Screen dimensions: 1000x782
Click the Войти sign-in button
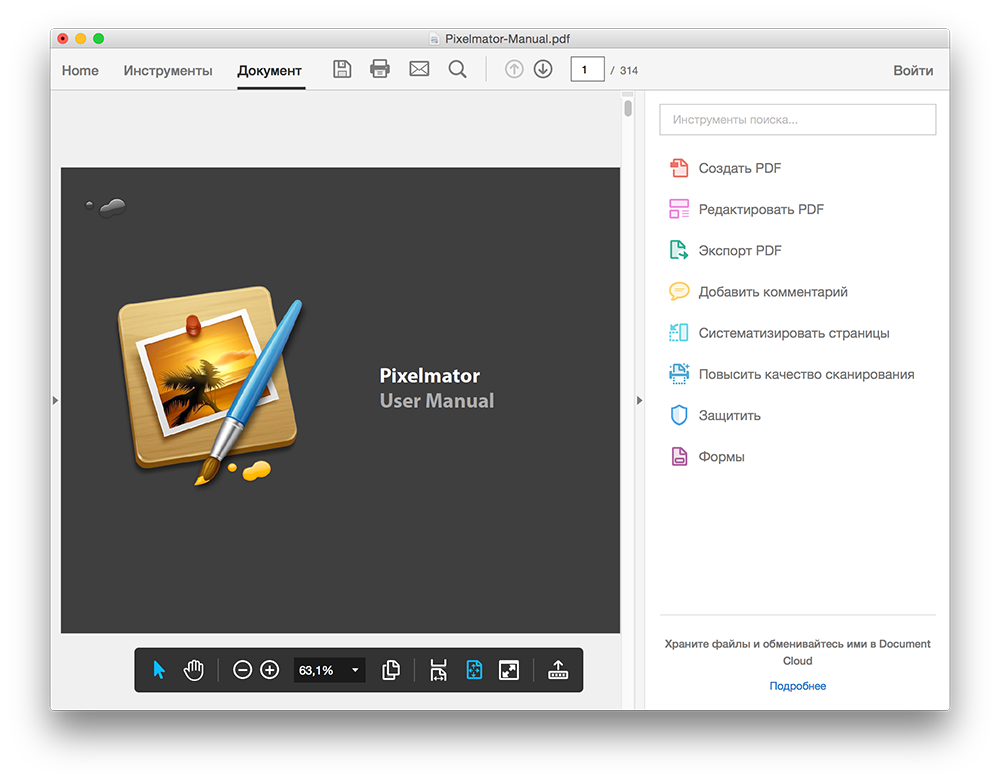click(913, 71)
